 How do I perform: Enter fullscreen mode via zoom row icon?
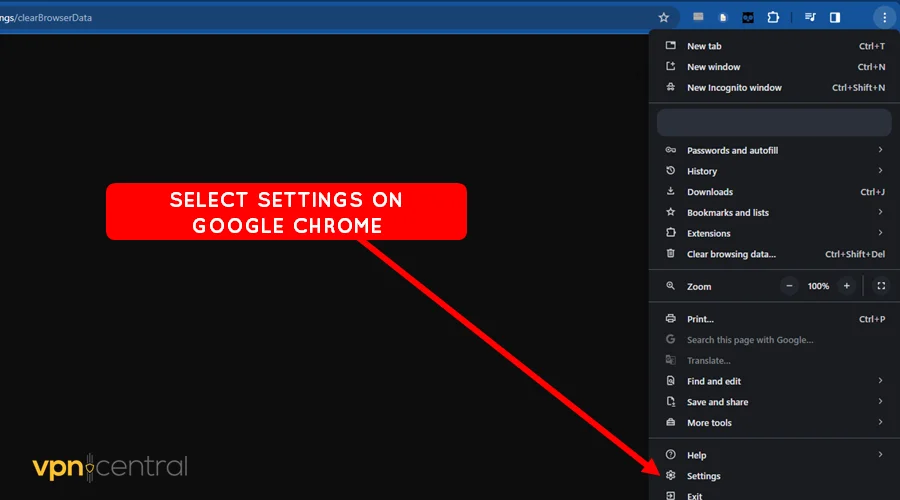[x=881, y=286]
